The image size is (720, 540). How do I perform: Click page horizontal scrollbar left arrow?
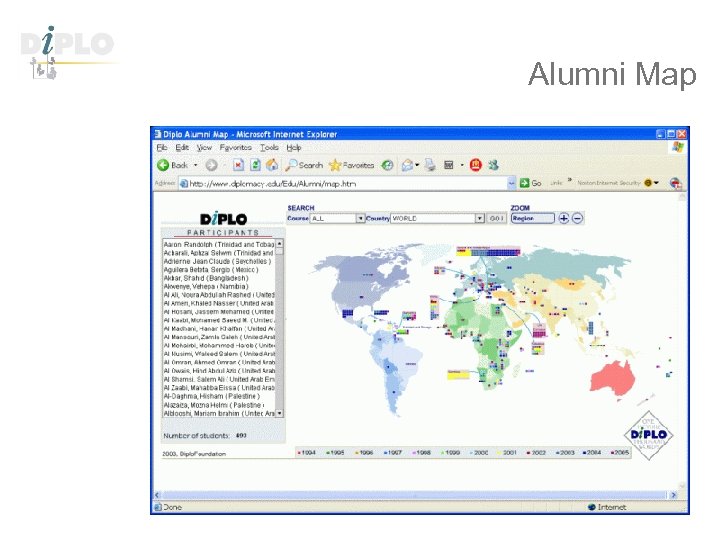pos(158,495)
